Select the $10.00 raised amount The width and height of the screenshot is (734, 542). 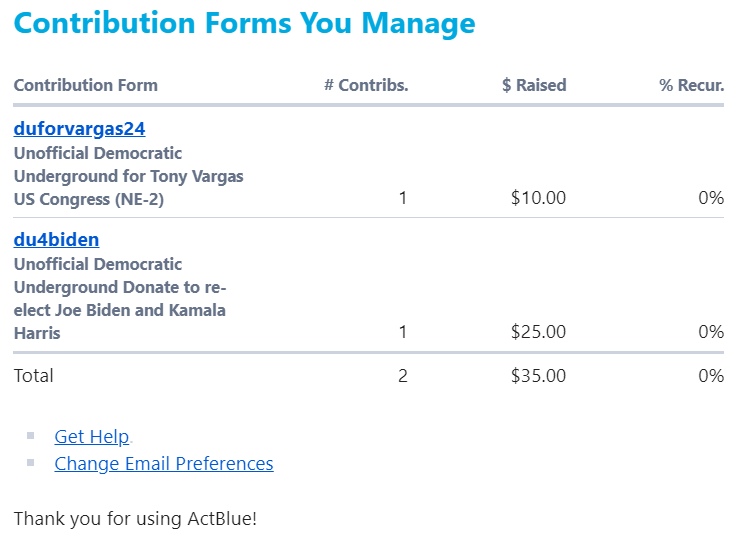538,198
